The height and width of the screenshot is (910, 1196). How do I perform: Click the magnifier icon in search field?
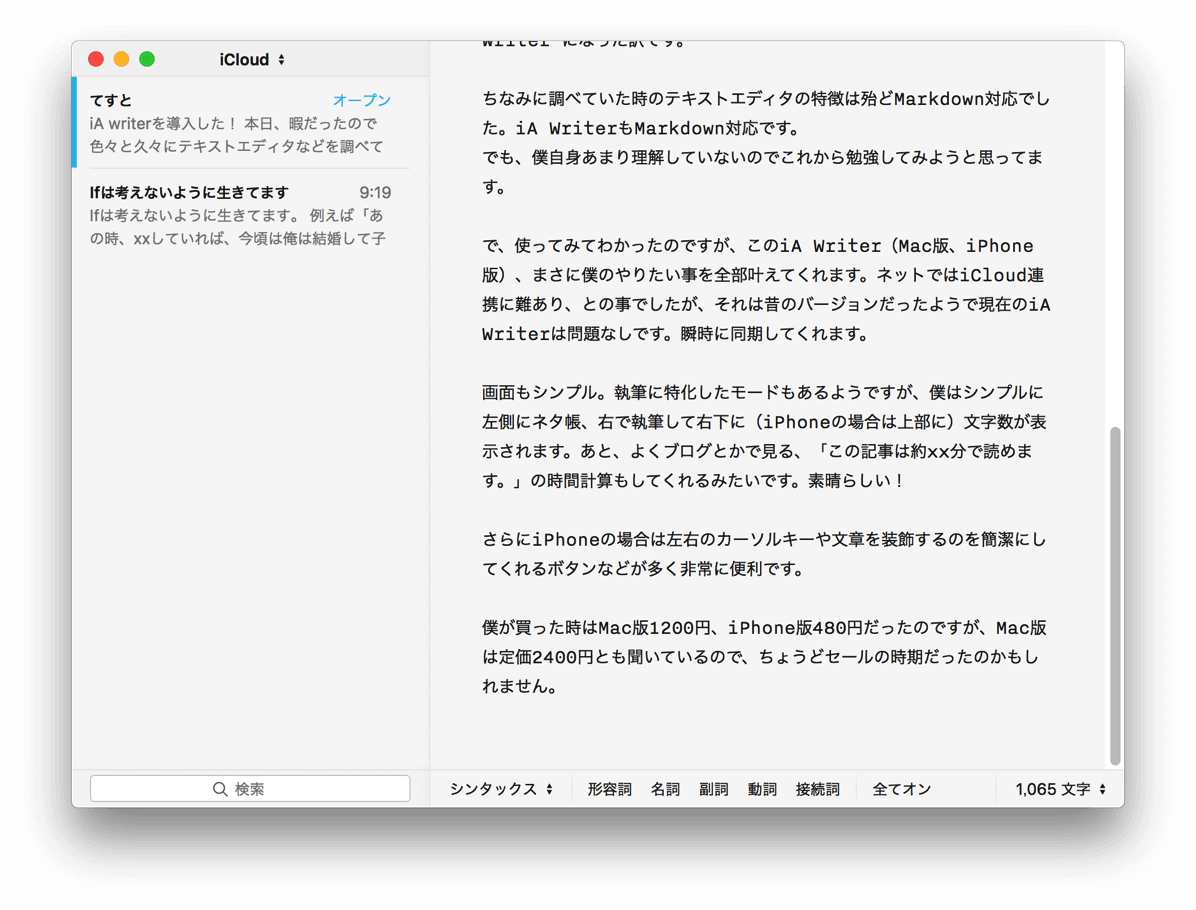220,789
